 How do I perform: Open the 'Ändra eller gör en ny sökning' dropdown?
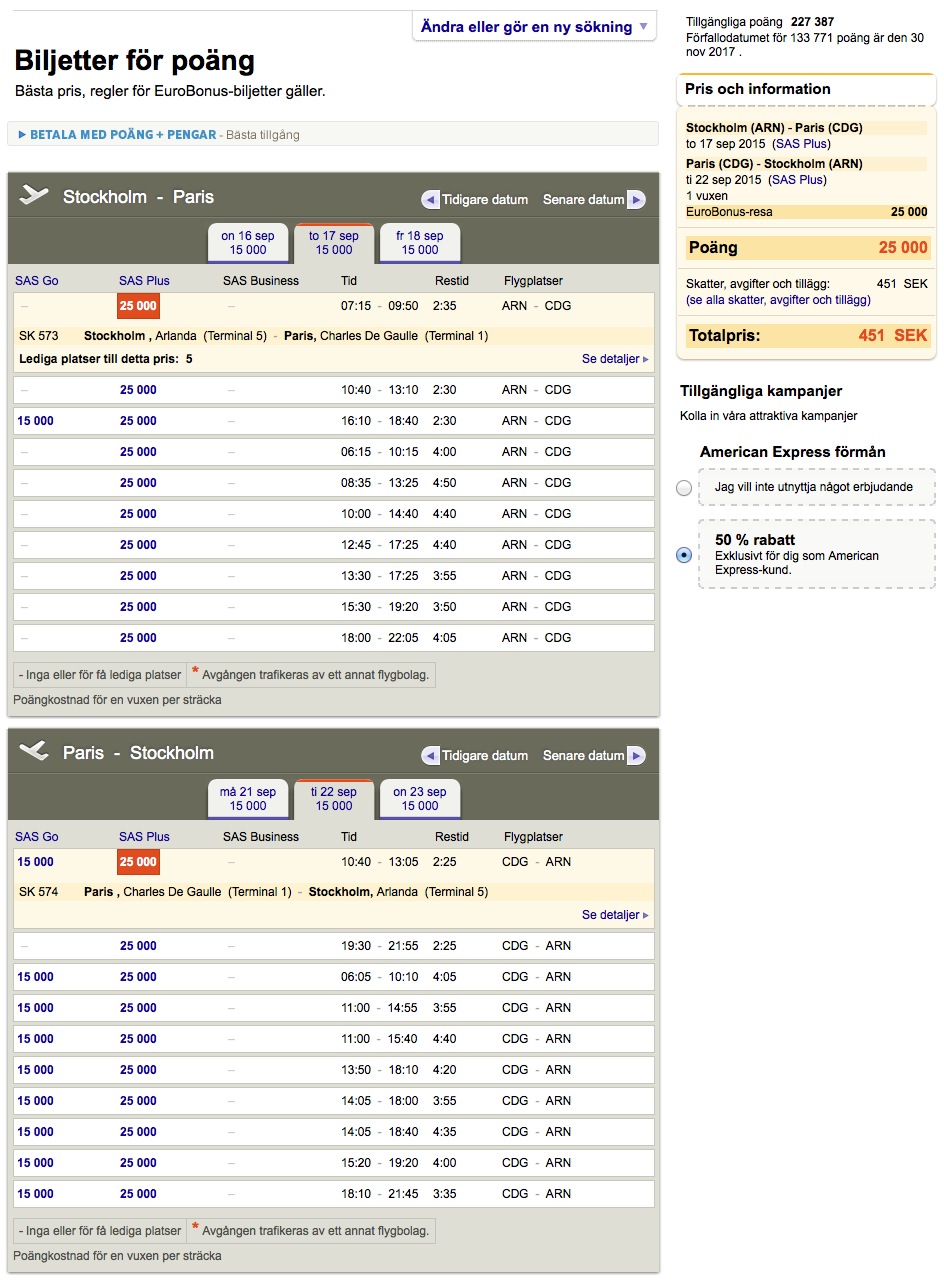pyautogui.click(x=534, y=27)
